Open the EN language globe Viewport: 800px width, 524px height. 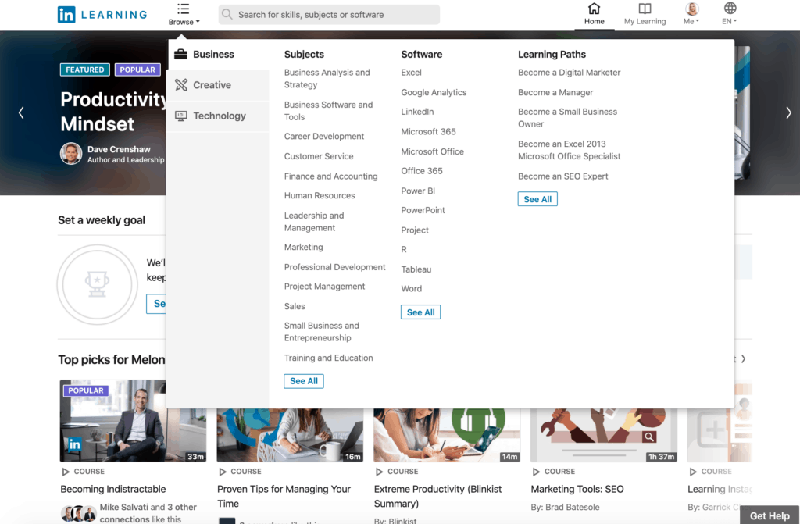click(x=730, y=8)
